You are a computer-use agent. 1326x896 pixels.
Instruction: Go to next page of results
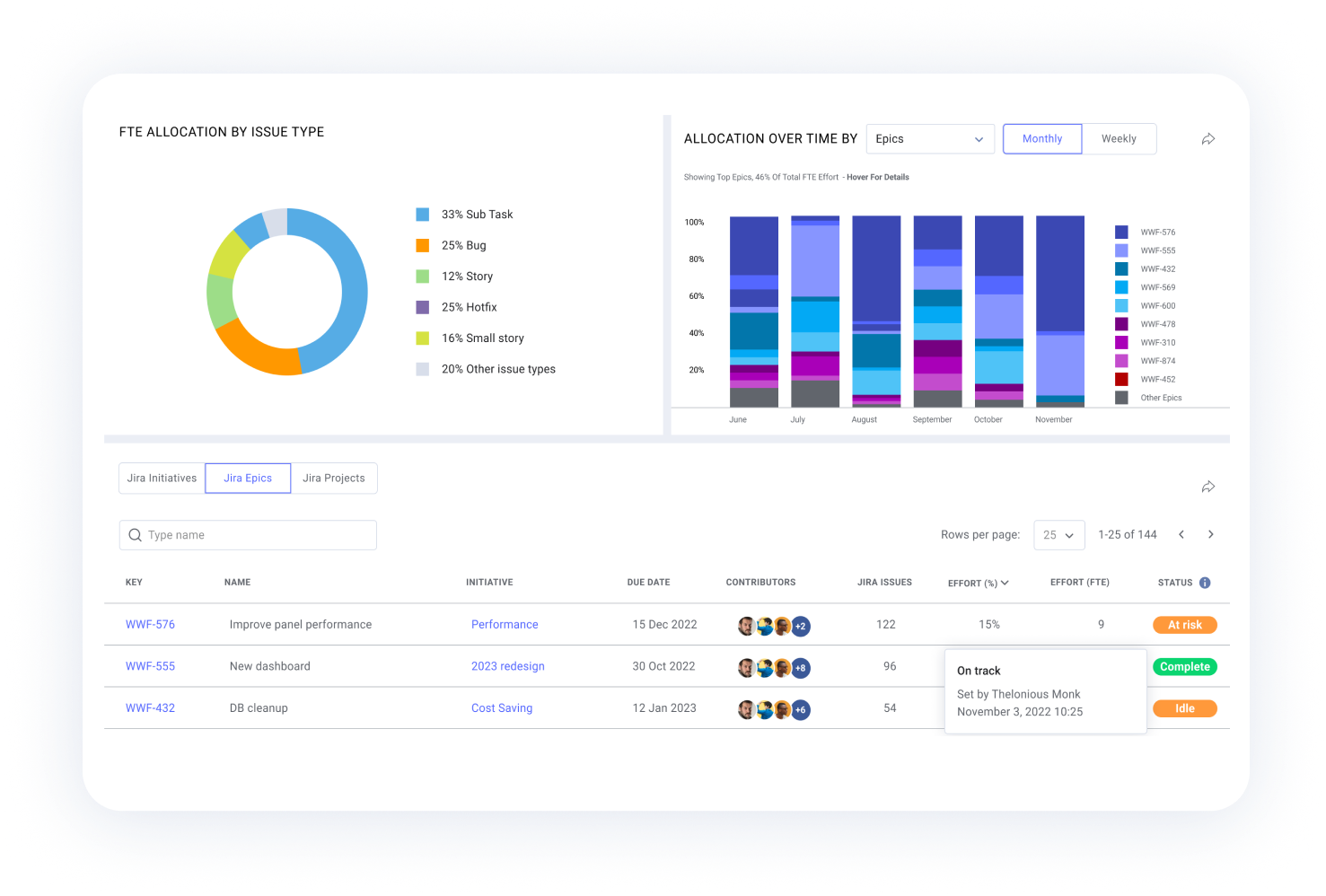pos(1211,534)
